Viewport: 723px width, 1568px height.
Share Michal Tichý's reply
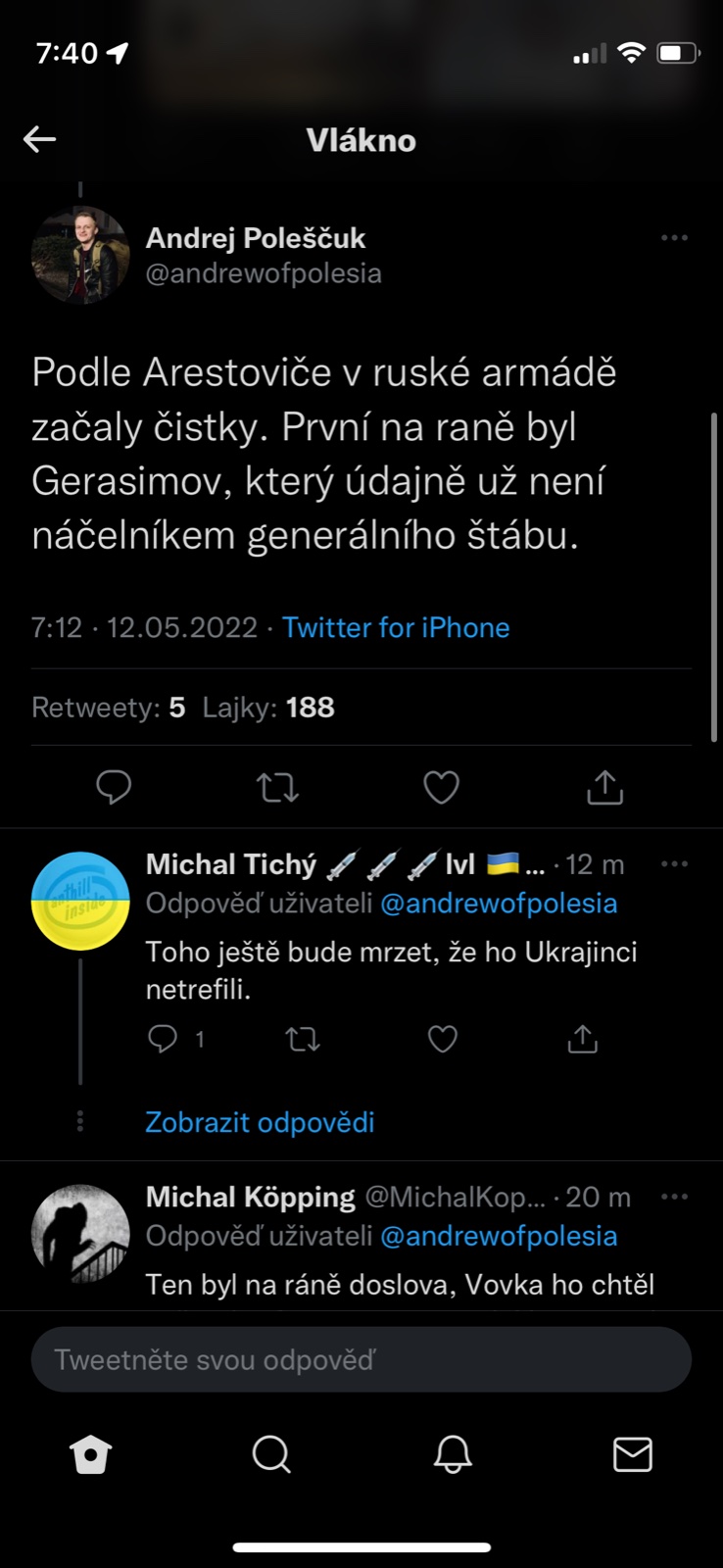[582, 1039]
